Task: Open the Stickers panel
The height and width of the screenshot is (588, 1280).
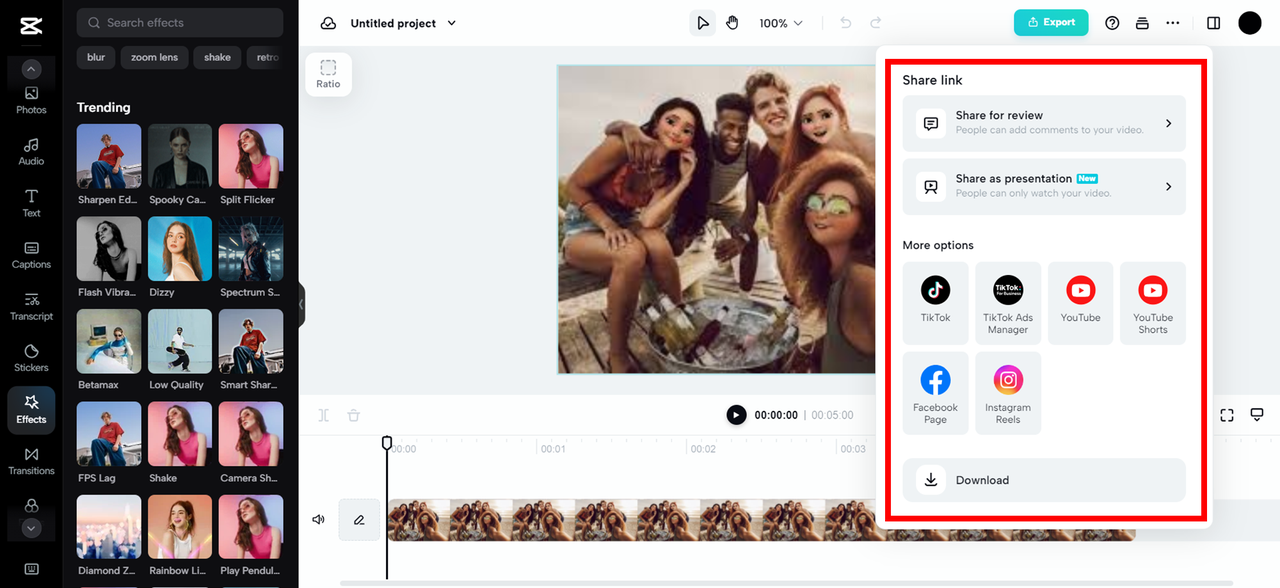Action: (x=31, y=358)
